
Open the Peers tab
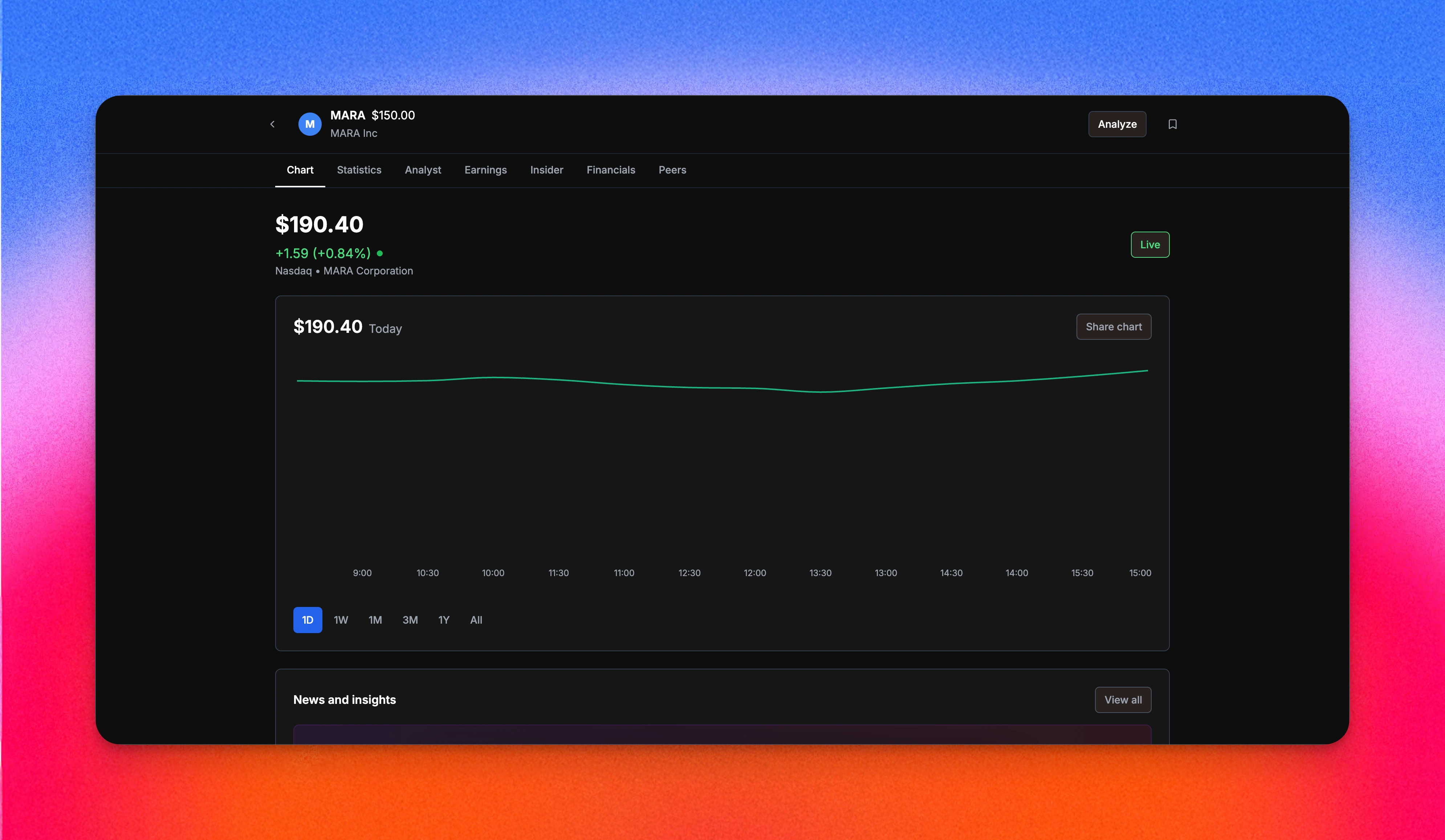(x=672, y=170)
